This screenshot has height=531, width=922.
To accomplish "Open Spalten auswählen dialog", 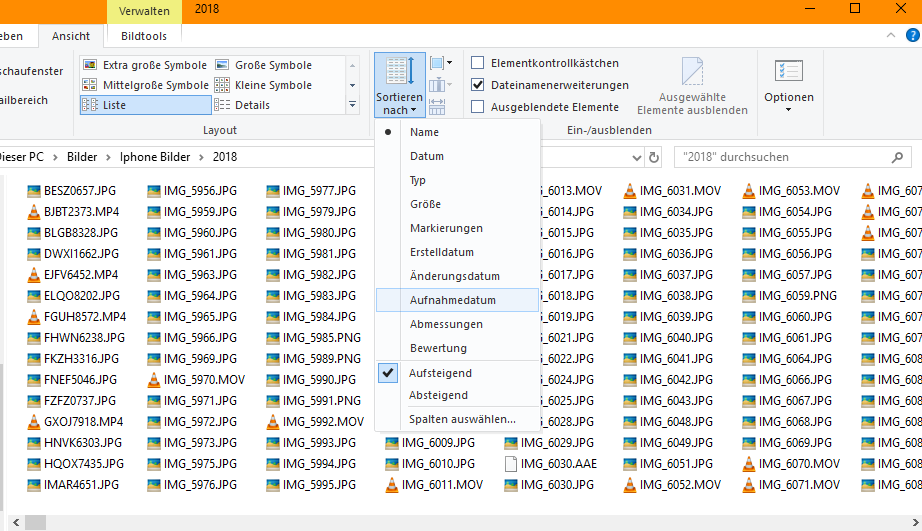I will coord(457,419).
